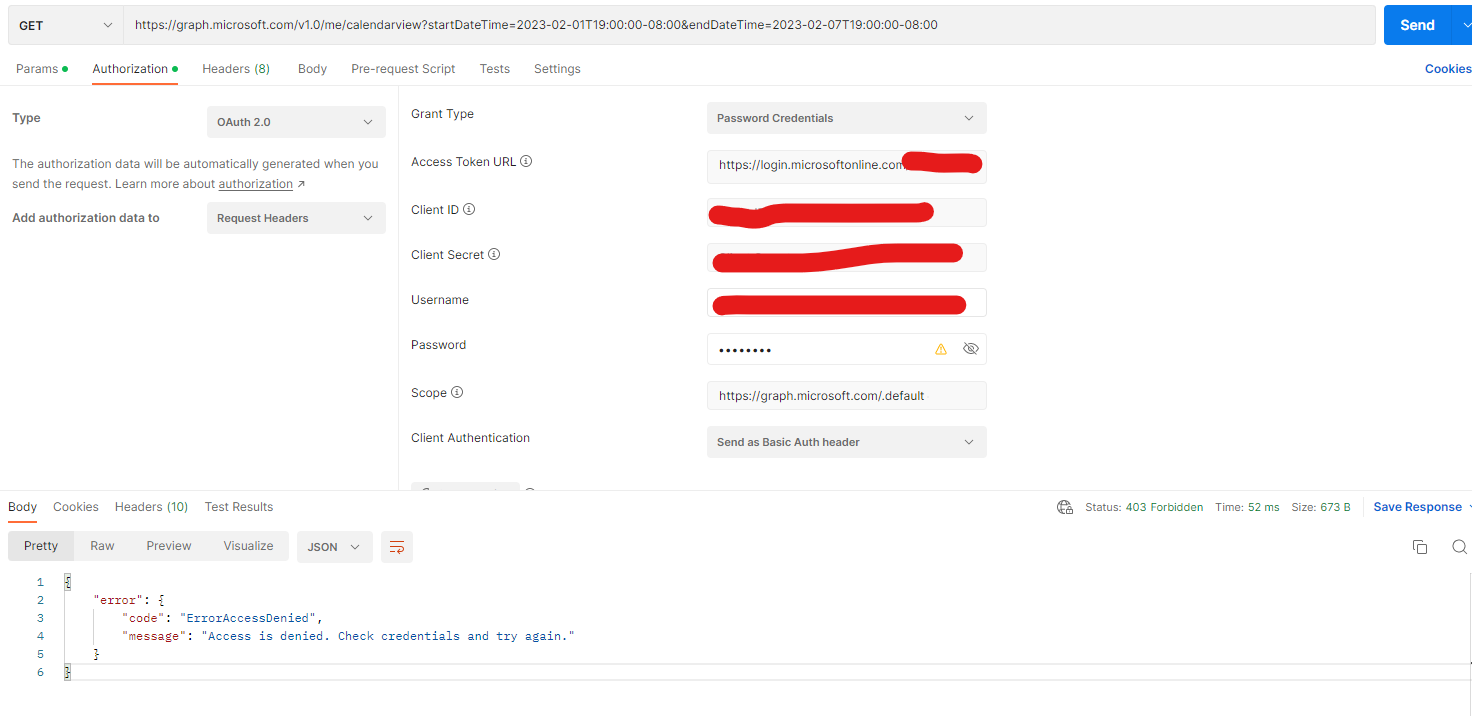Viewport: 1472px width, 722px height.
Task: Switch to the Headers (8) tab
Action: [x=236, y=68]
